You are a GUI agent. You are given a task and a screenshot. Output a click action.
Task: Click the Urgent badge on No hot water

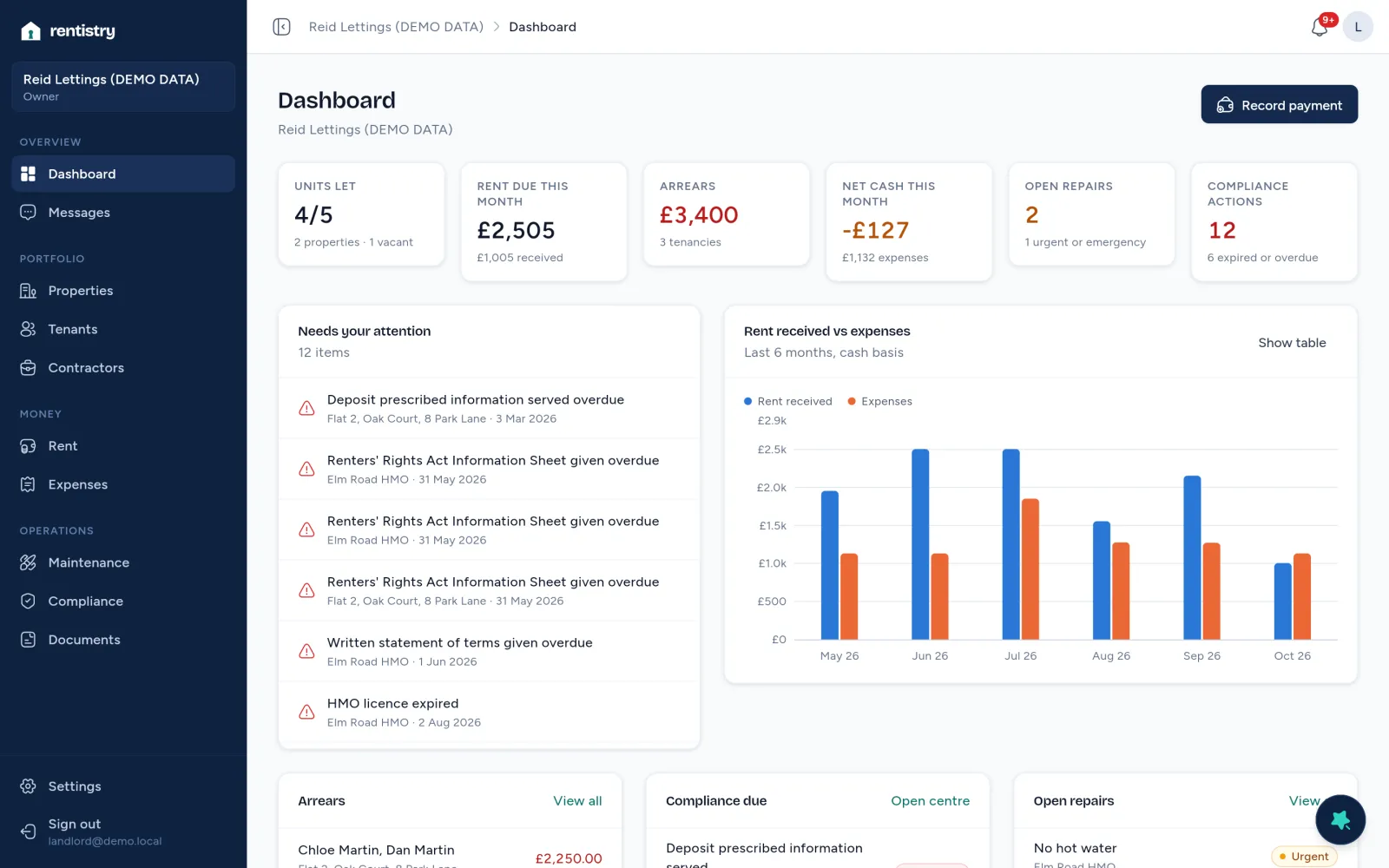tap(1304, 857)
